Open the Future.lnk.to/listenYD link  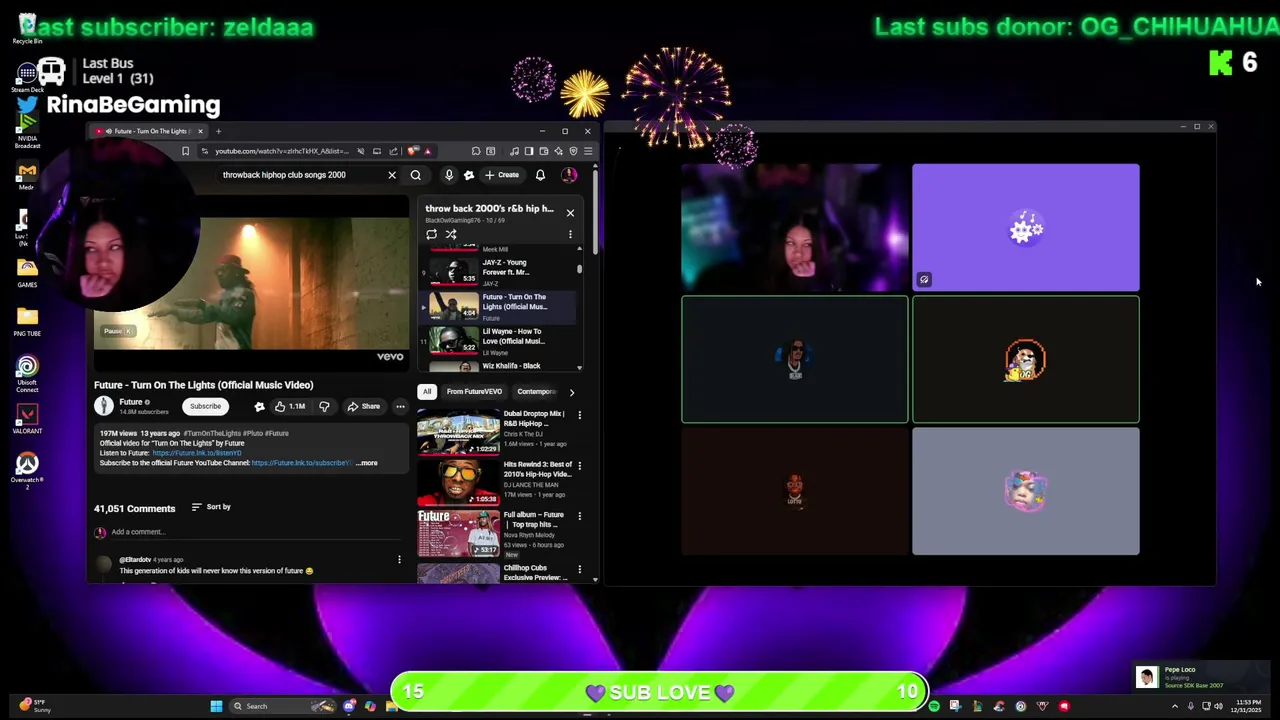(197, 453)
